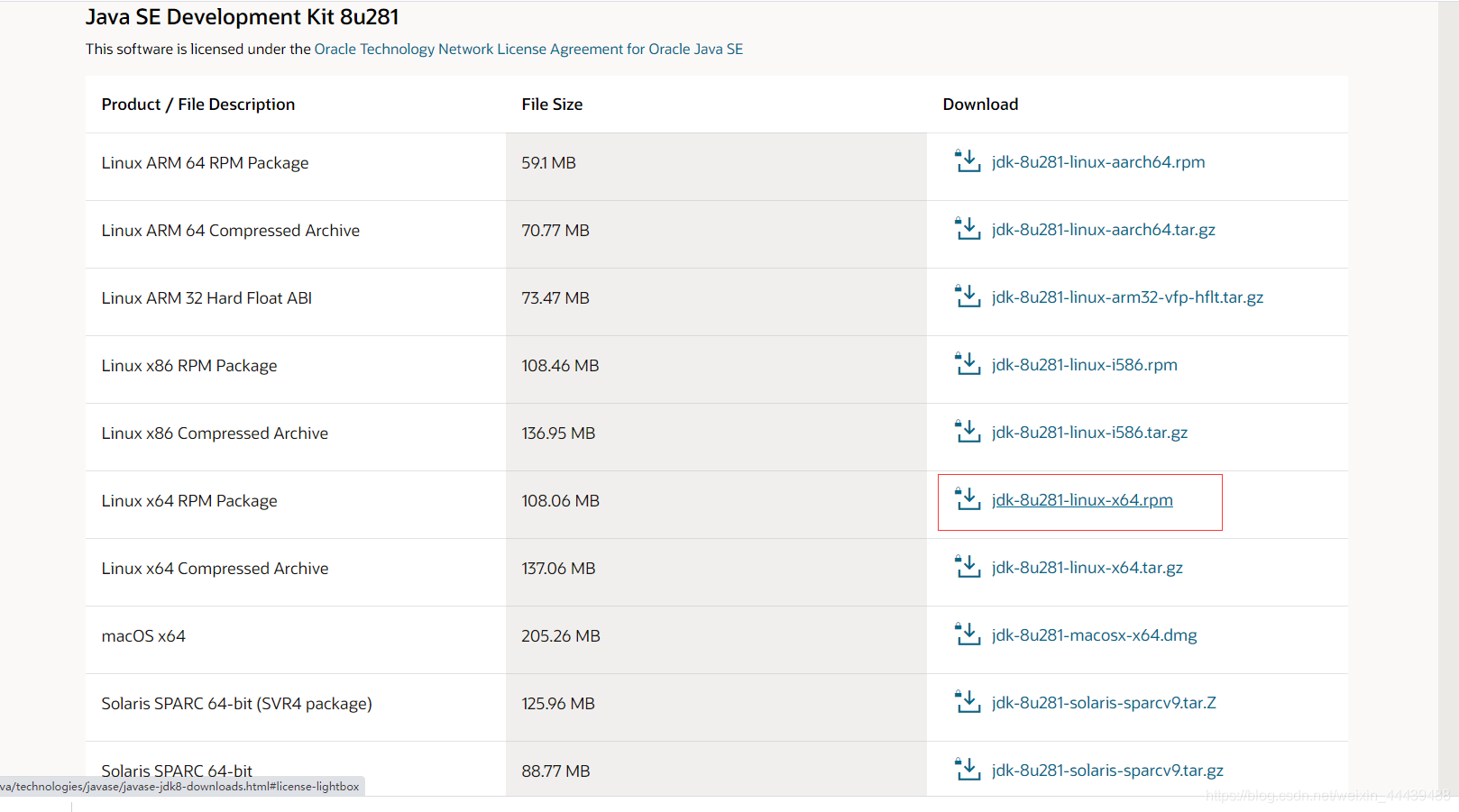Select the Linux x64 Compressed Archive text
Image resolution: width=1459 pixels, height=812 pixels.
(x=215, y=569)
